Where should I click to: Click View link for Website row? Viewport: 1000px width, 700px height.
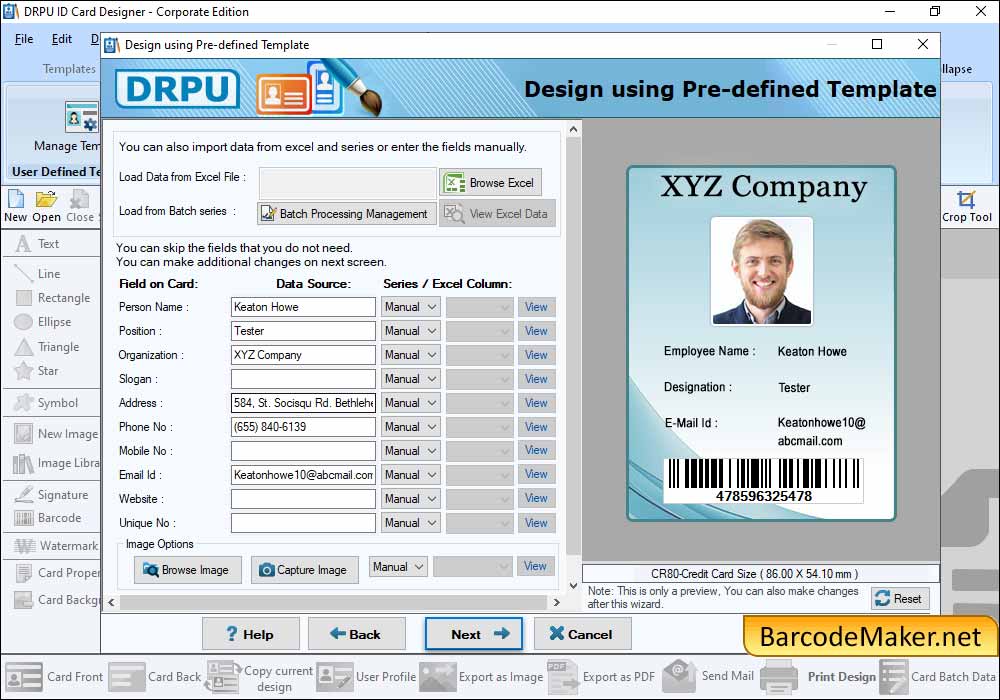(536, 498)
